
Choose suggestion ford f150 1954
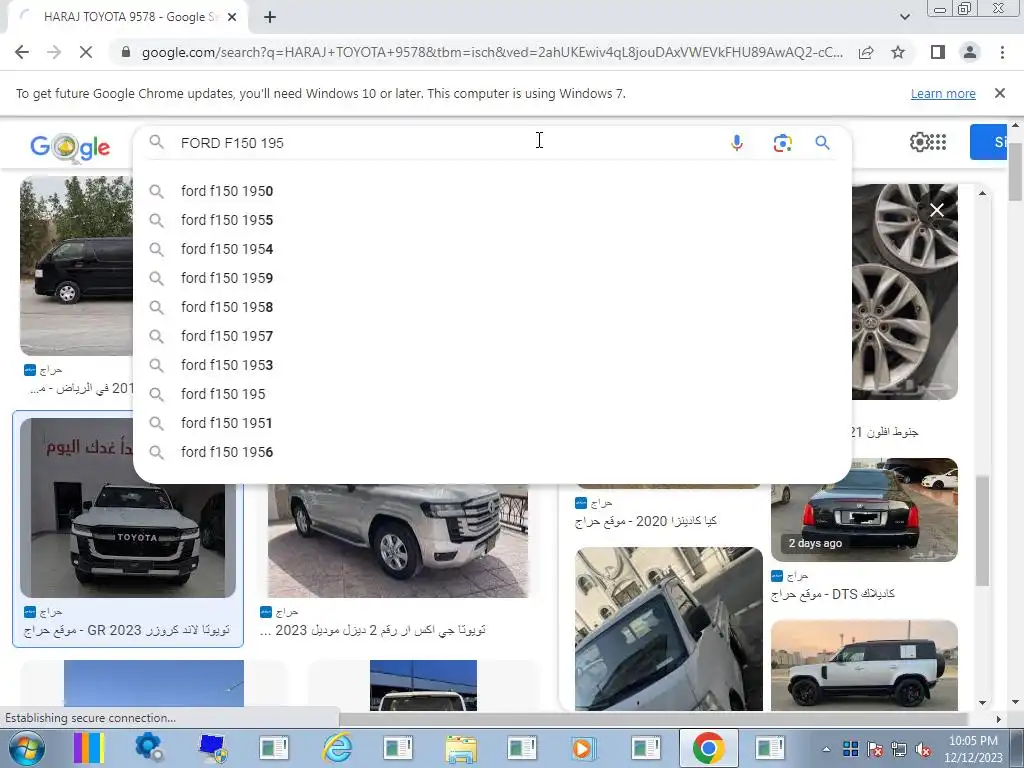pyautogui.click(x=492, y=249)
